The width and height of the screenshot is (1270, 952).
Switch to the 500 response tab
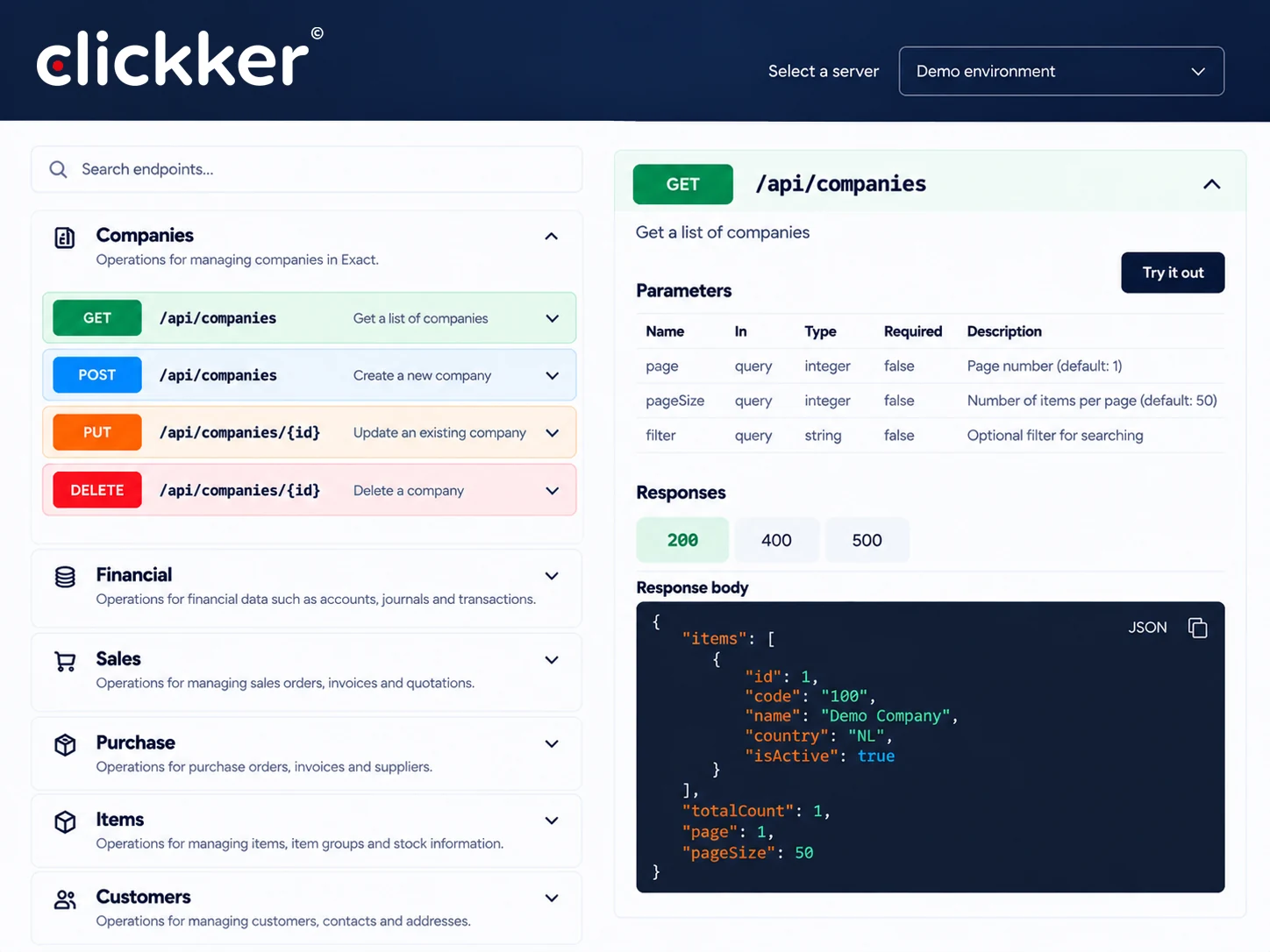tap(867, 540)
